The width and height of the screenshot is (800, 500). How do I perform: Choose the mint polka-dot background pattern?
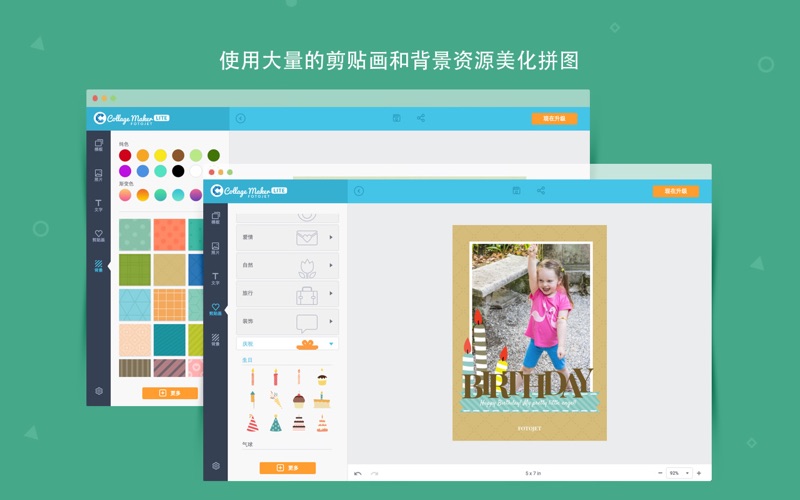pos(135,235)
